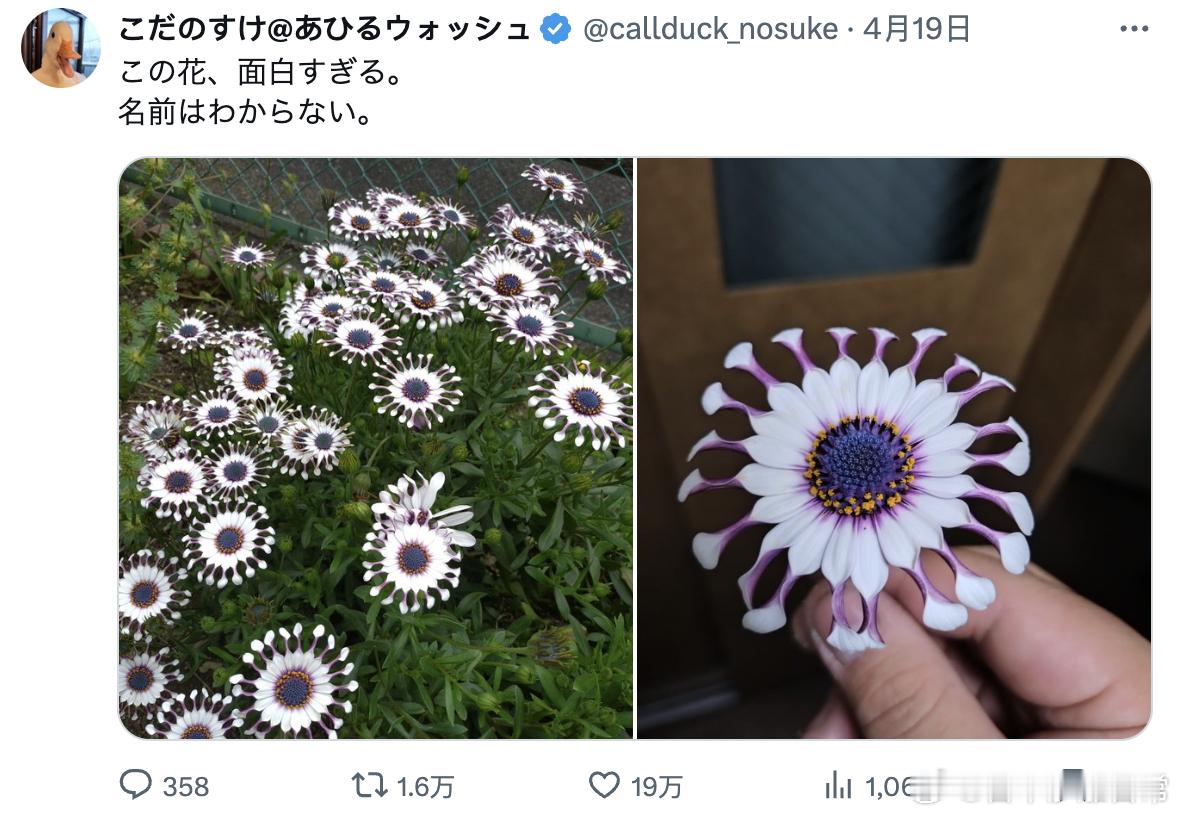Click the 19万 like count
Screen dimensions: 1180x816
(657, 787)
